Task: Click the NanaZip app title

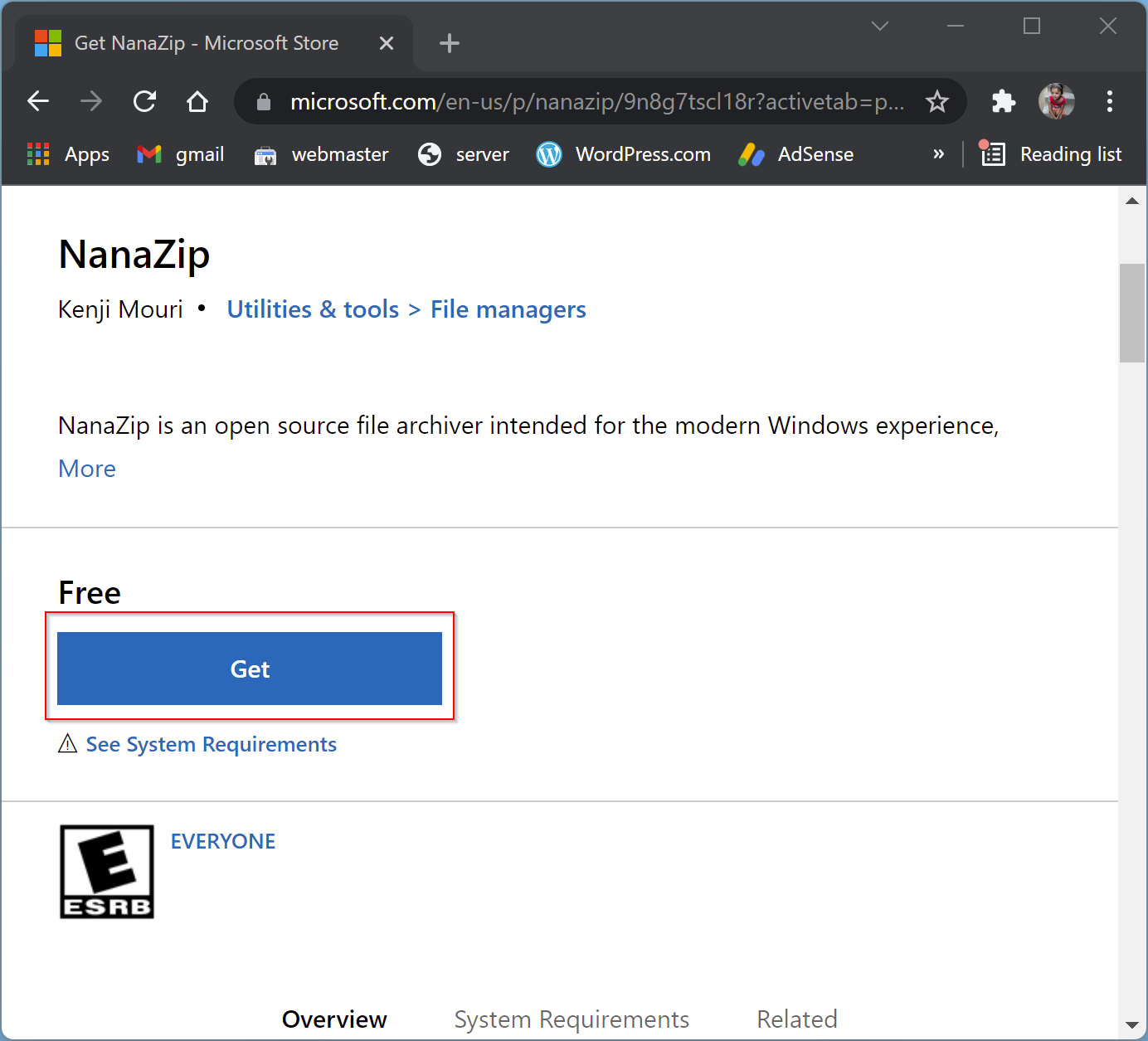Action: pos(134,255)
